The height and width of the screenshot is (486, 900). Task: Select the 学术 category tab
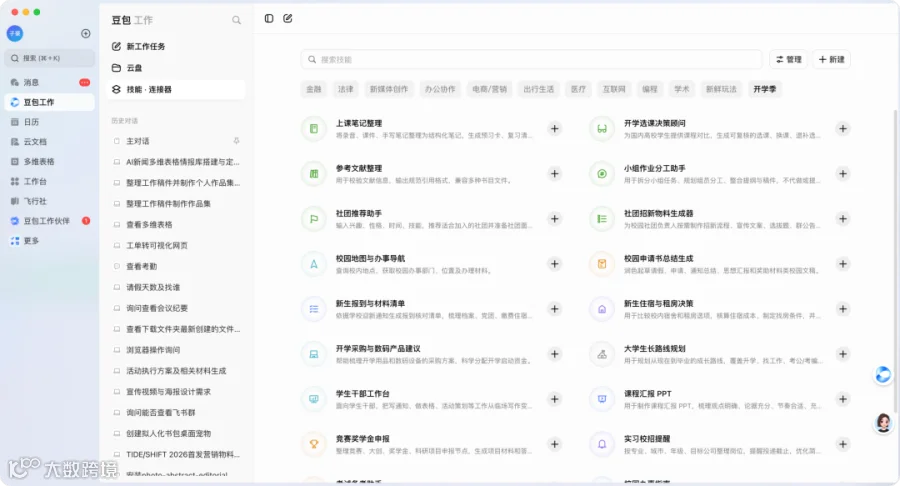pyautogui.click(x=681, y=89)
